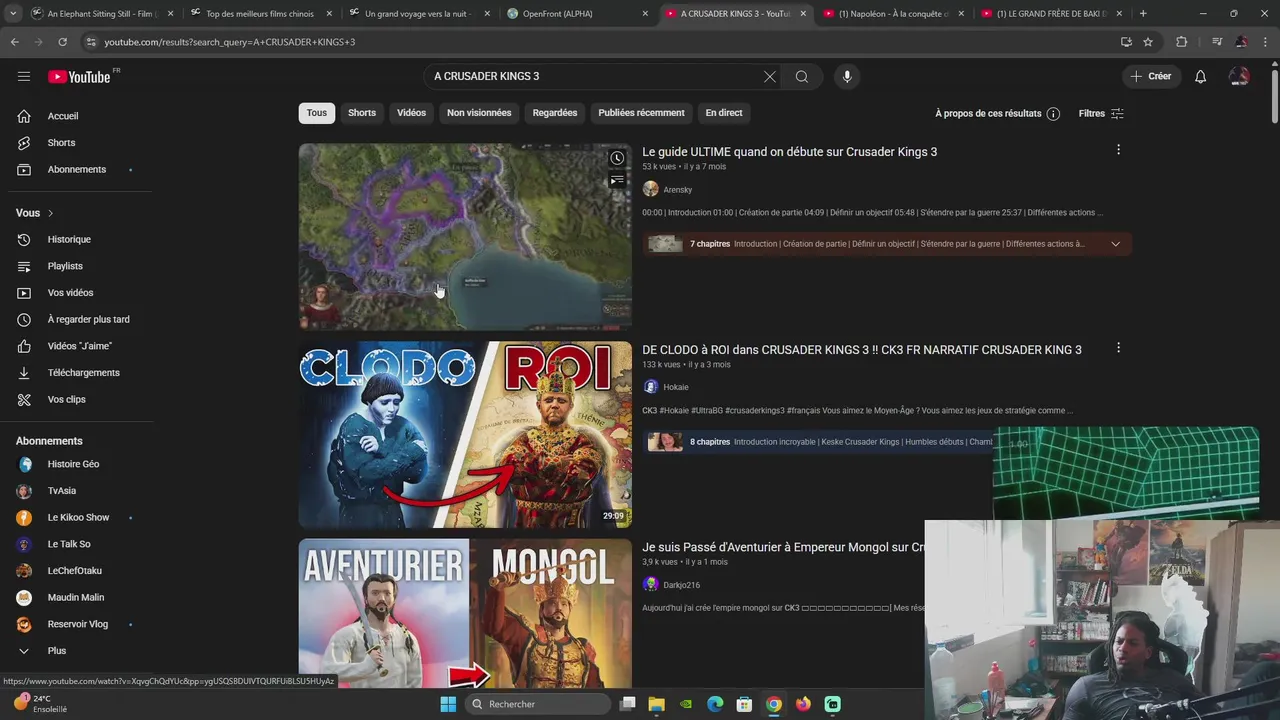Viewport: 1280px width, 720px height.
Task: Open the AVENTURIER MONGOL video thumbnail
Action: (x=465, y=613)
